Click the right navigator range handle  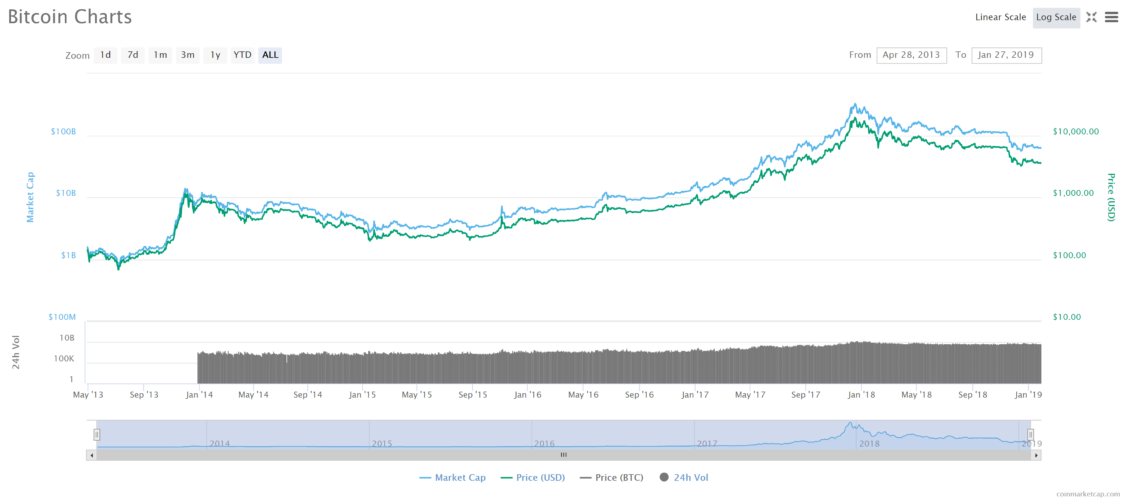pos(1029,434)
